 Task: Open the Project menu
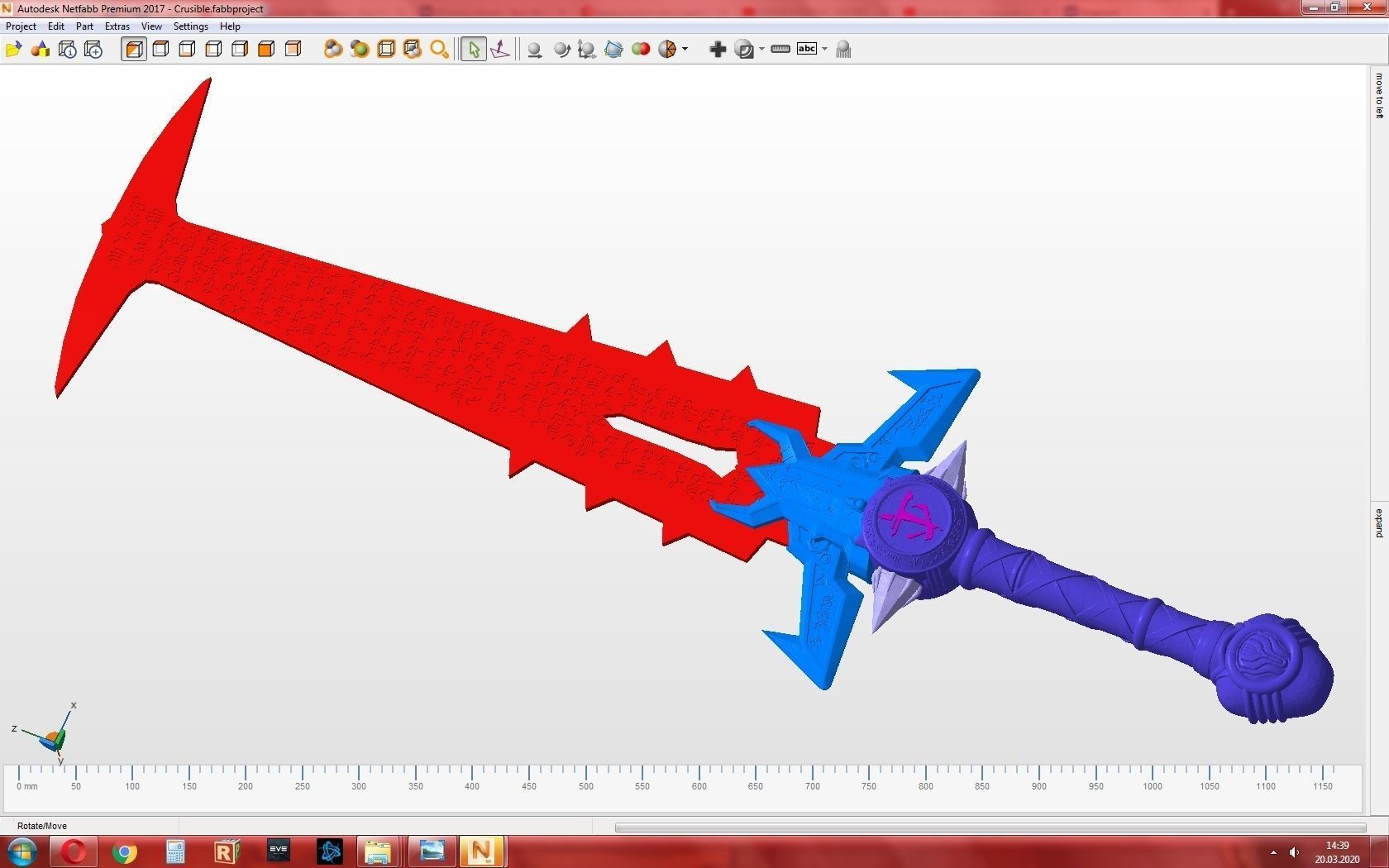pos(21,26)
